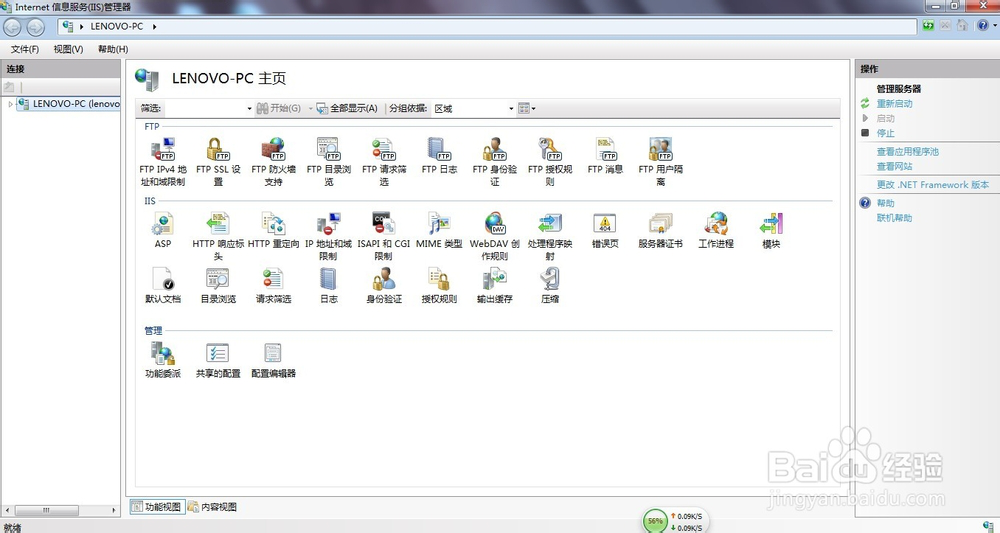Click 停止 in actions pane
1000x533 pixels.
coord(885,133)
